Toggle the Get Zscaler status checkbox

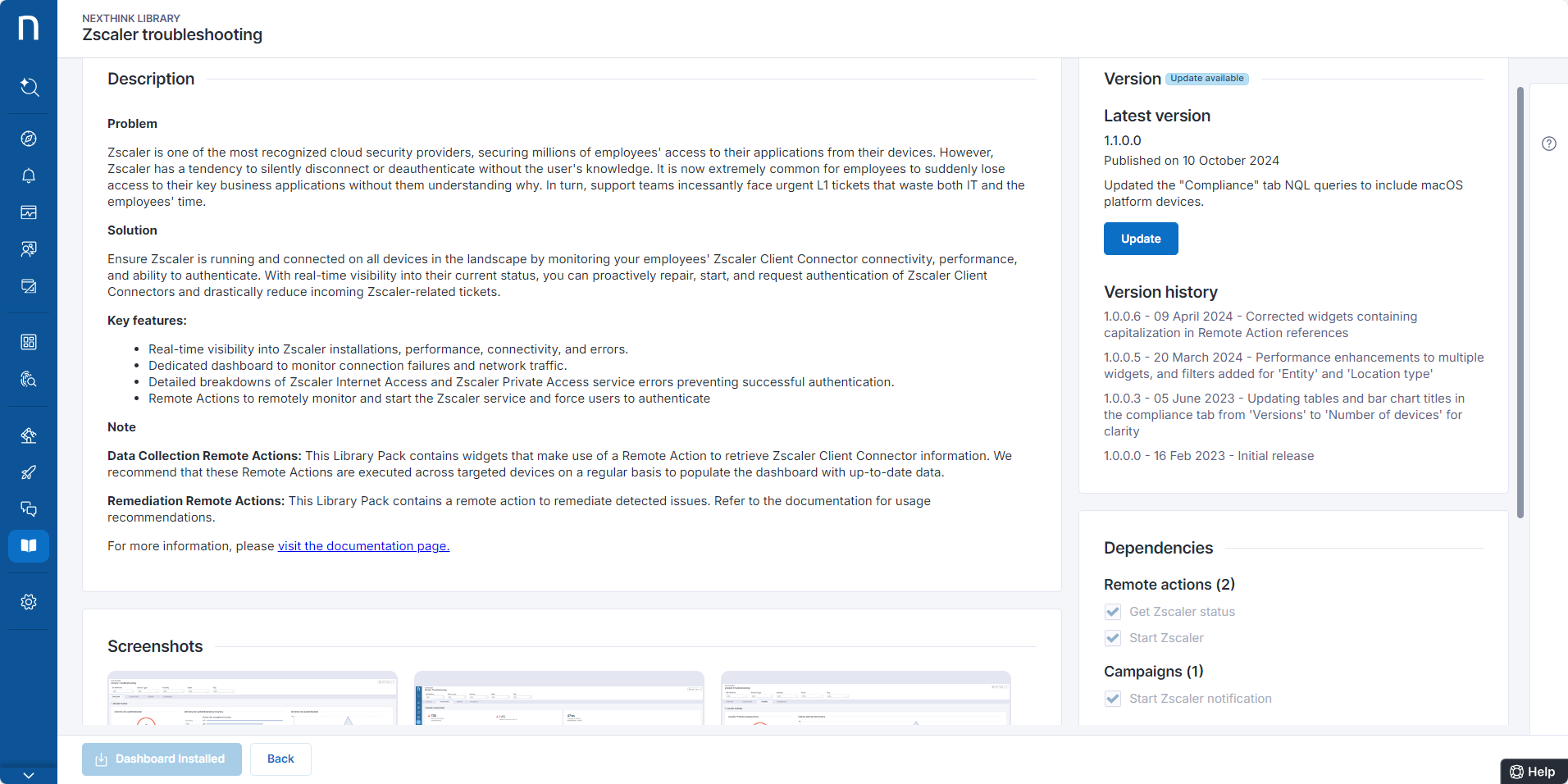click(1113, 612)
